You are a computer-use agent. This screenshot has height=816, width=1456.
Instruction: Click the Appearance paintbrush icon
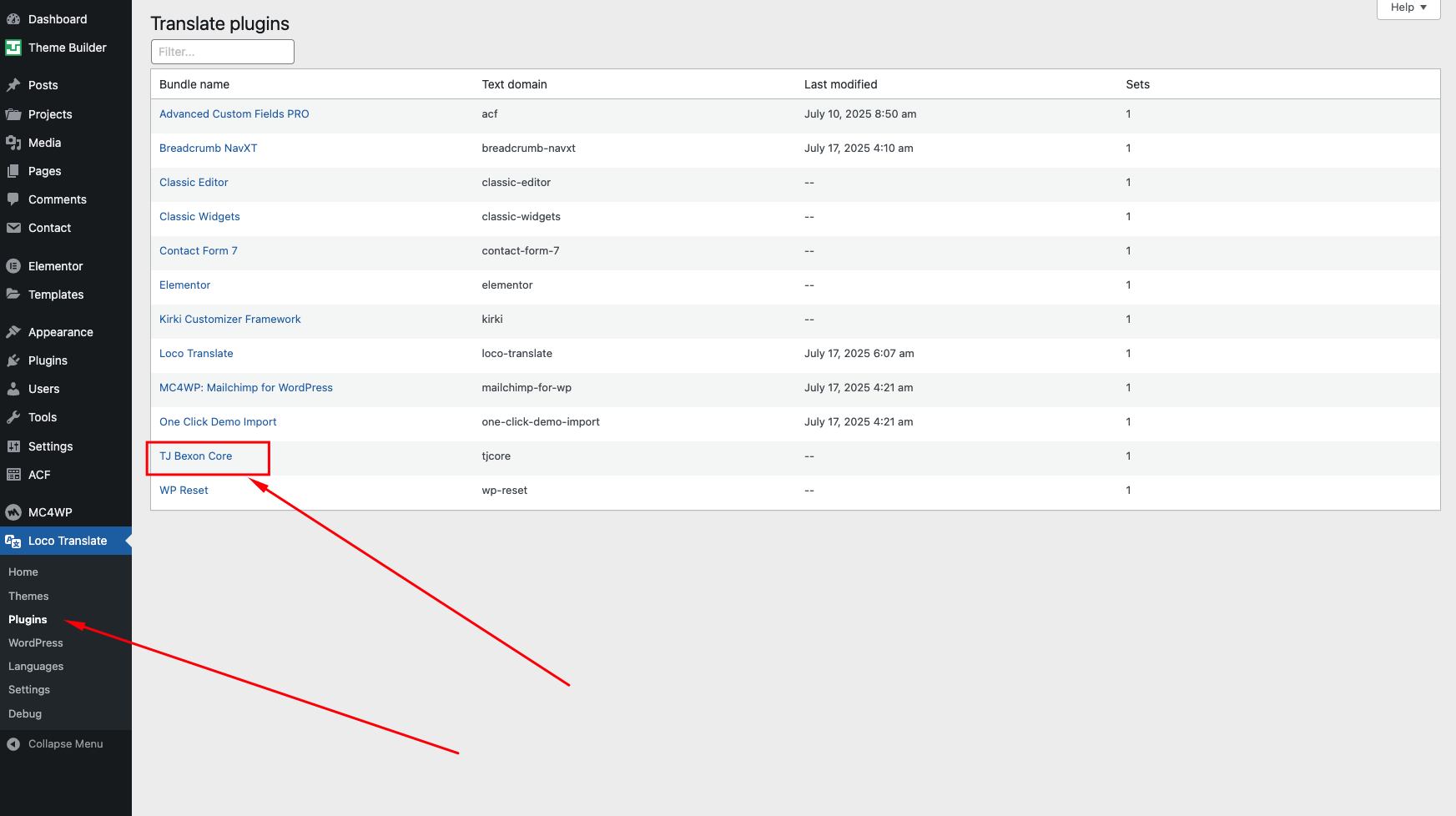click(13, 332)
